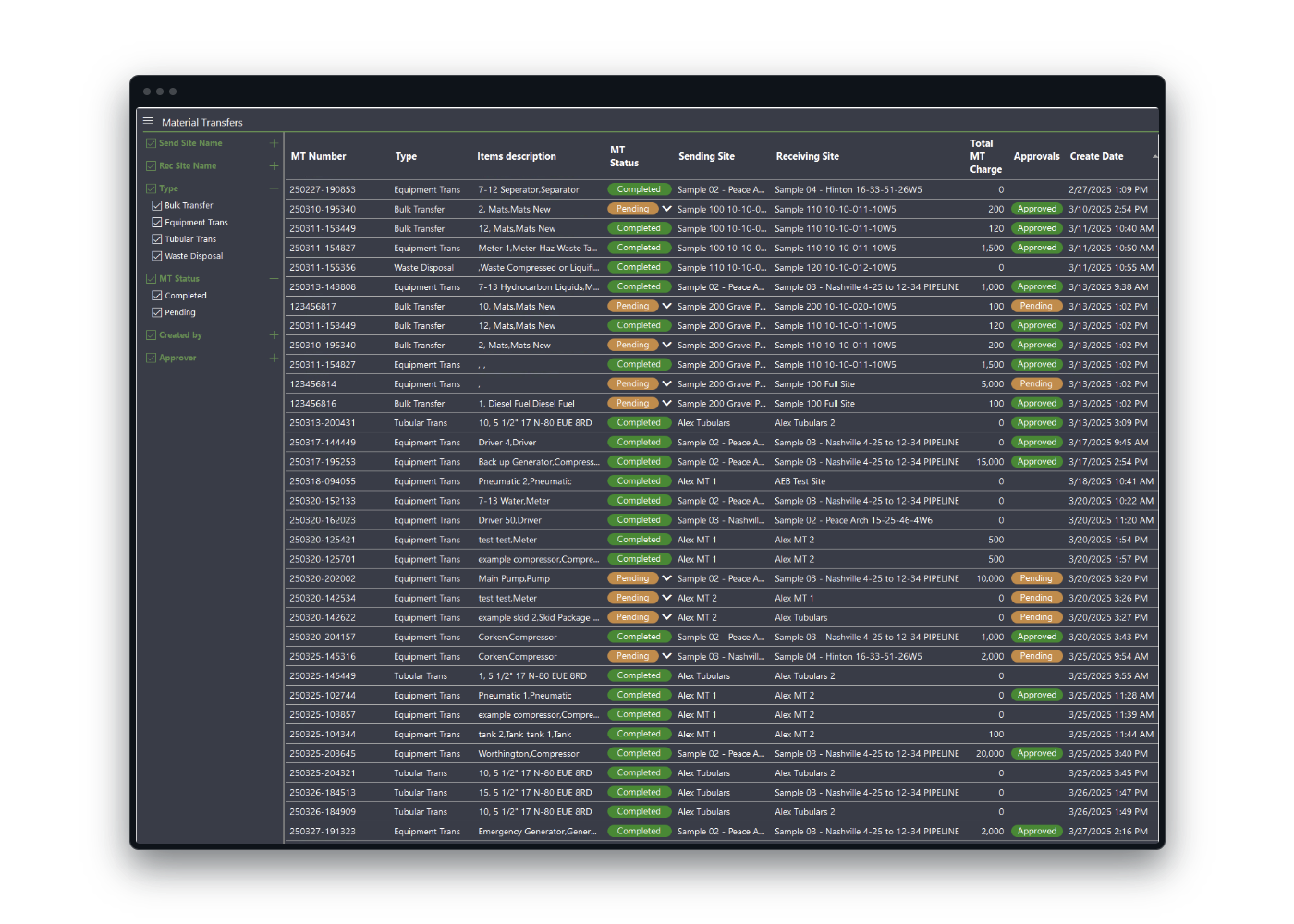Expand the Created by filter
This screenshot has width=1294, height=924.
pyautogui.click(x=274, y=335)
